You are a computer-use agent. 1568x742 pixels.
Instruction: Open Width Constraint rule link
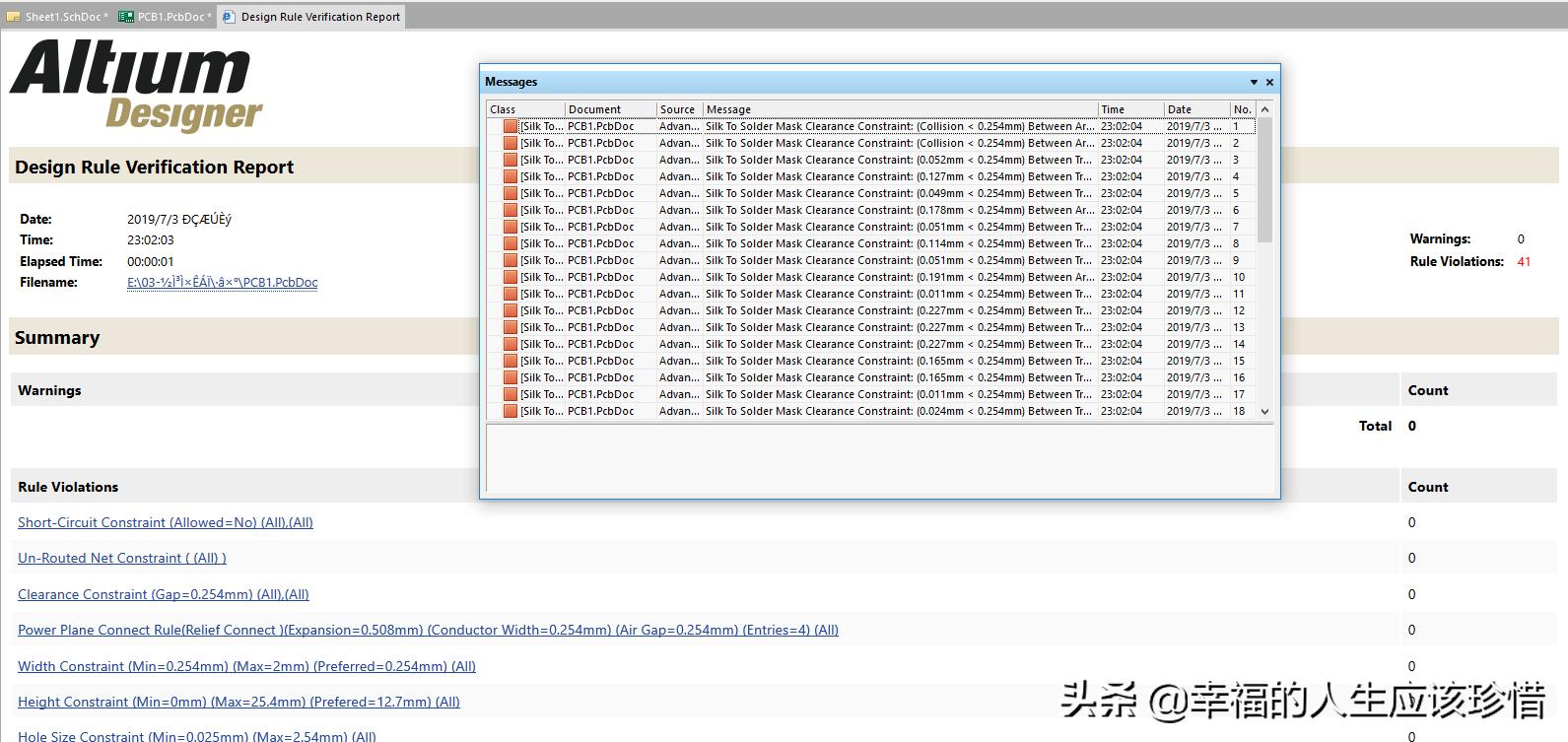coord(246,666)
